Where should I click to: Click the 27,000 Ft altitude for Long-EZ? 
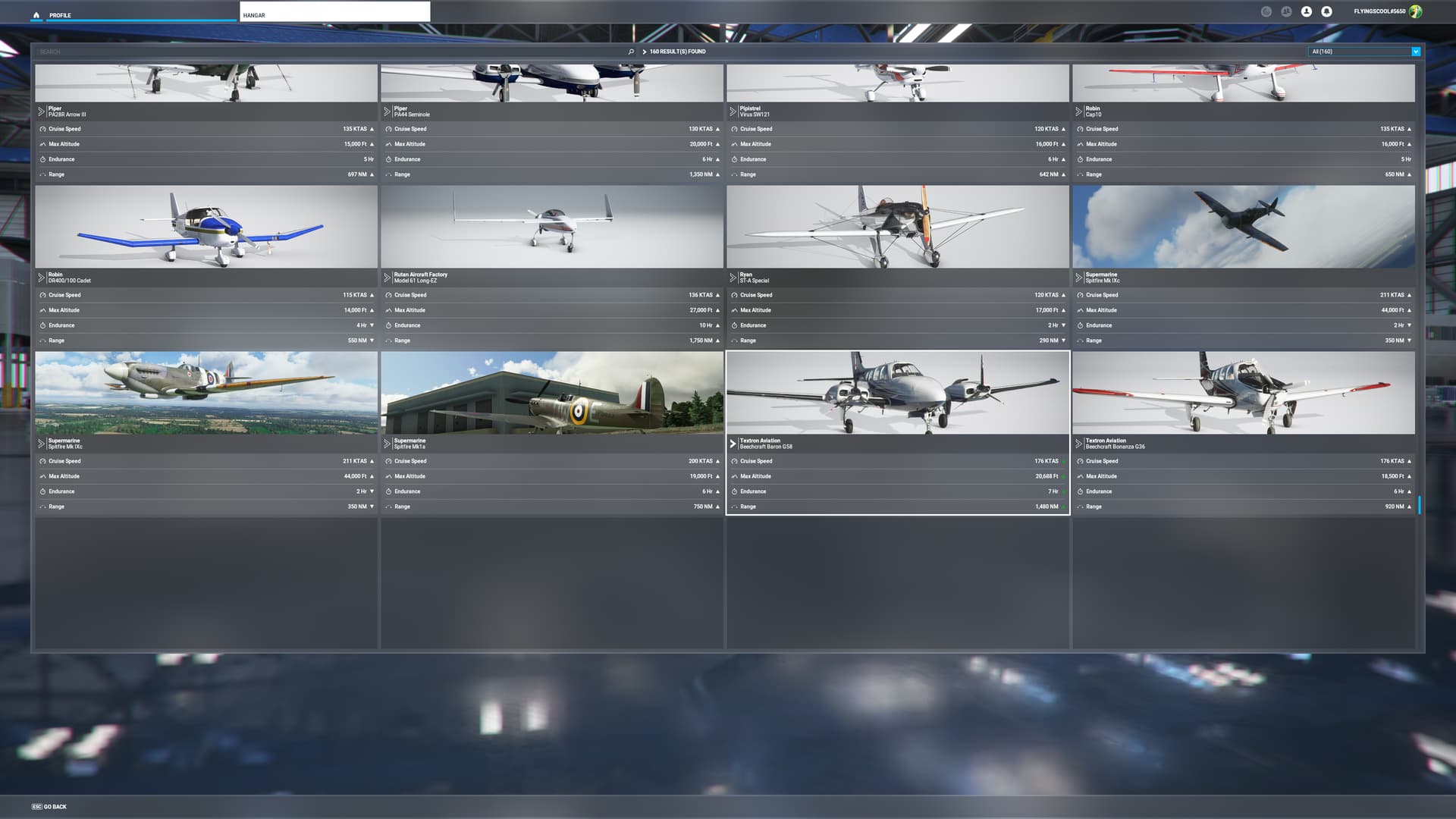coord(701,310)
